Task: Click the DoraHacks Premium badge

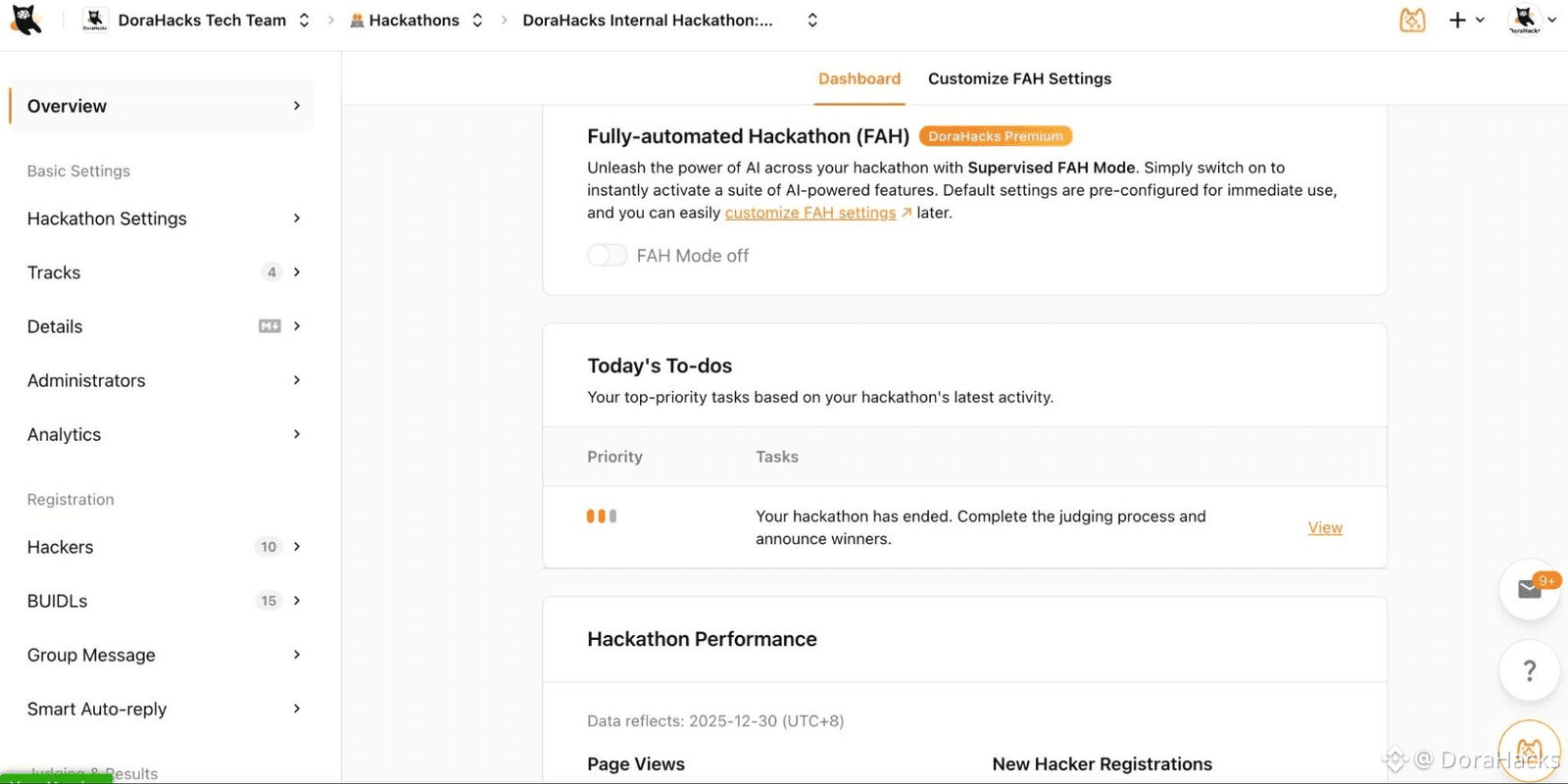Action: tap(996, 136)
